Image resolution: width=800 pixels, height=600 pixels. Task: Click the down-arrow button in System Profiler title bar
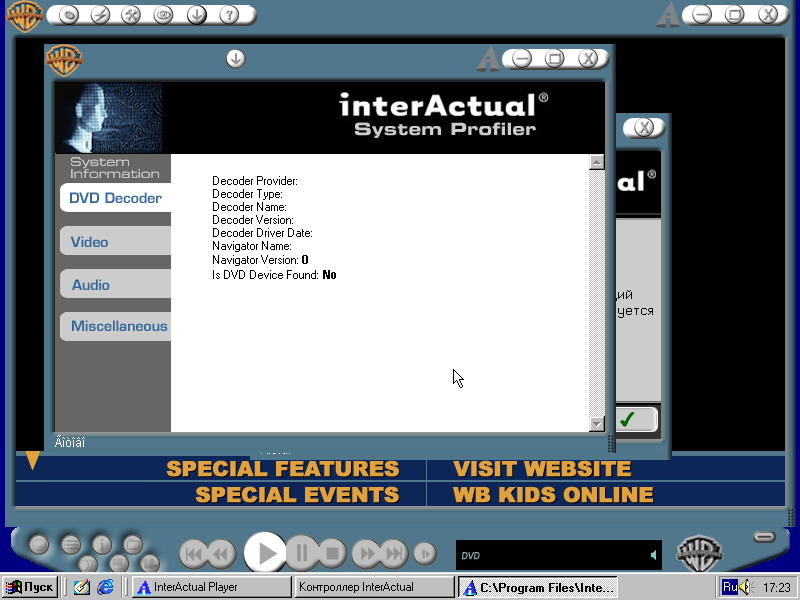pyautogui.click(x=235, y=59)
